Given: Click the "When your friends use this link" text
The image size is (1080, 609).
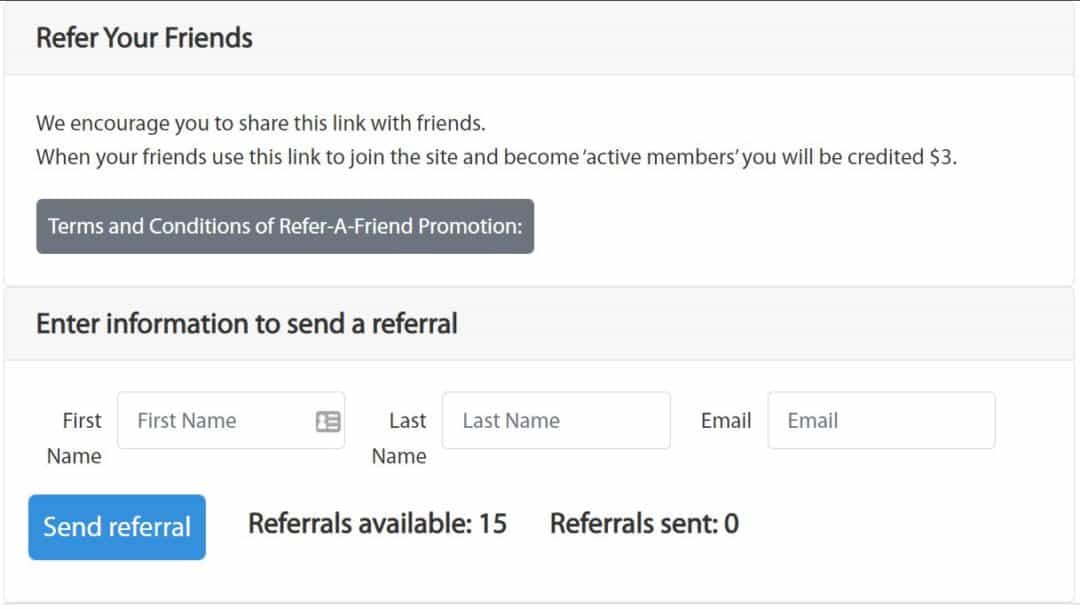Looking at the screenshot, I should 497,157.
